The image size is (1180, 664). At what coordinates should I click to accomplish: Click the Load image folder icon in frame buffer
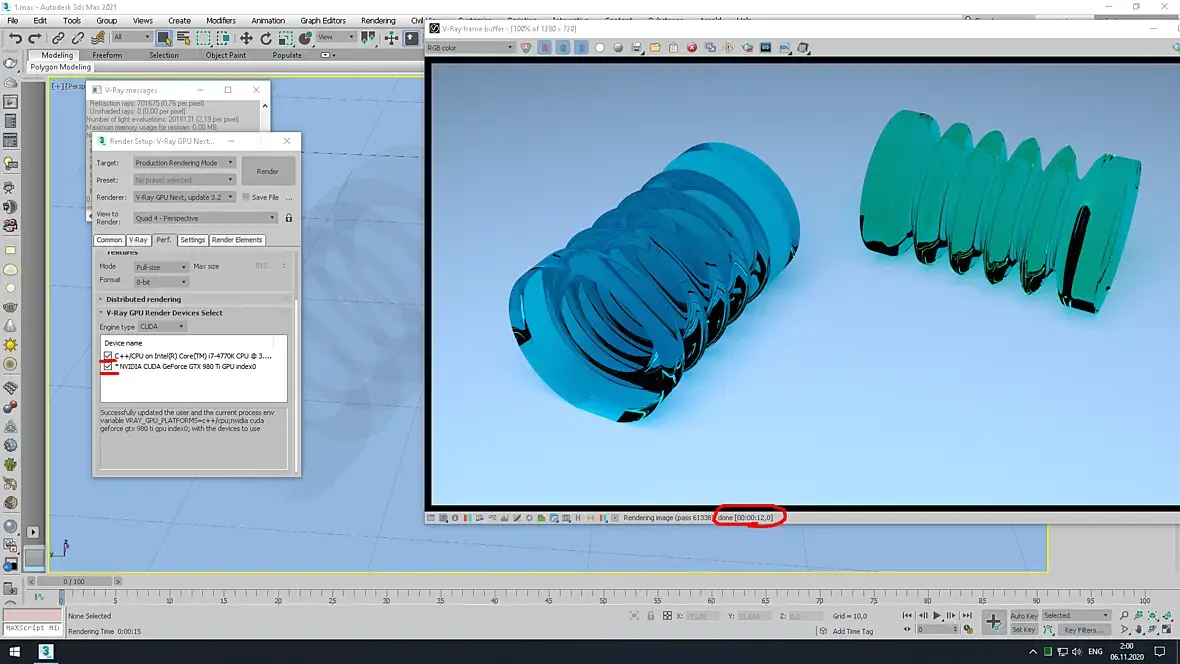pyautogui.click(x=655, y=47)
